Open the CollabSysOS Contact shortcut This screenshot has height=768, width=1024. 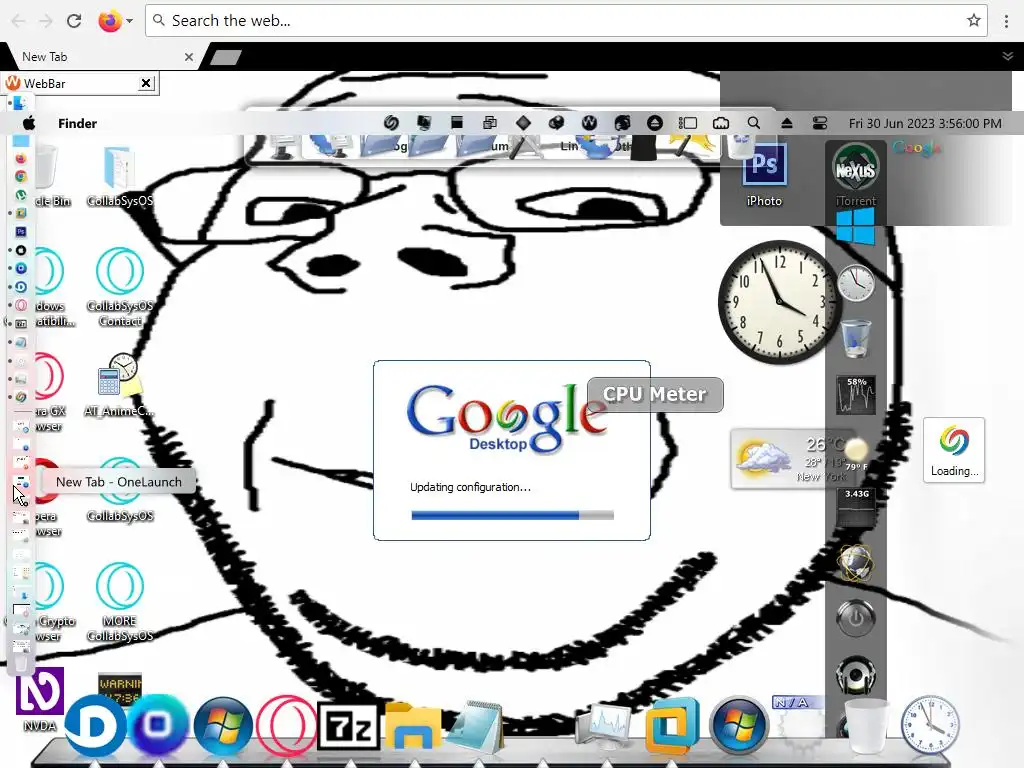pos(120,286)
